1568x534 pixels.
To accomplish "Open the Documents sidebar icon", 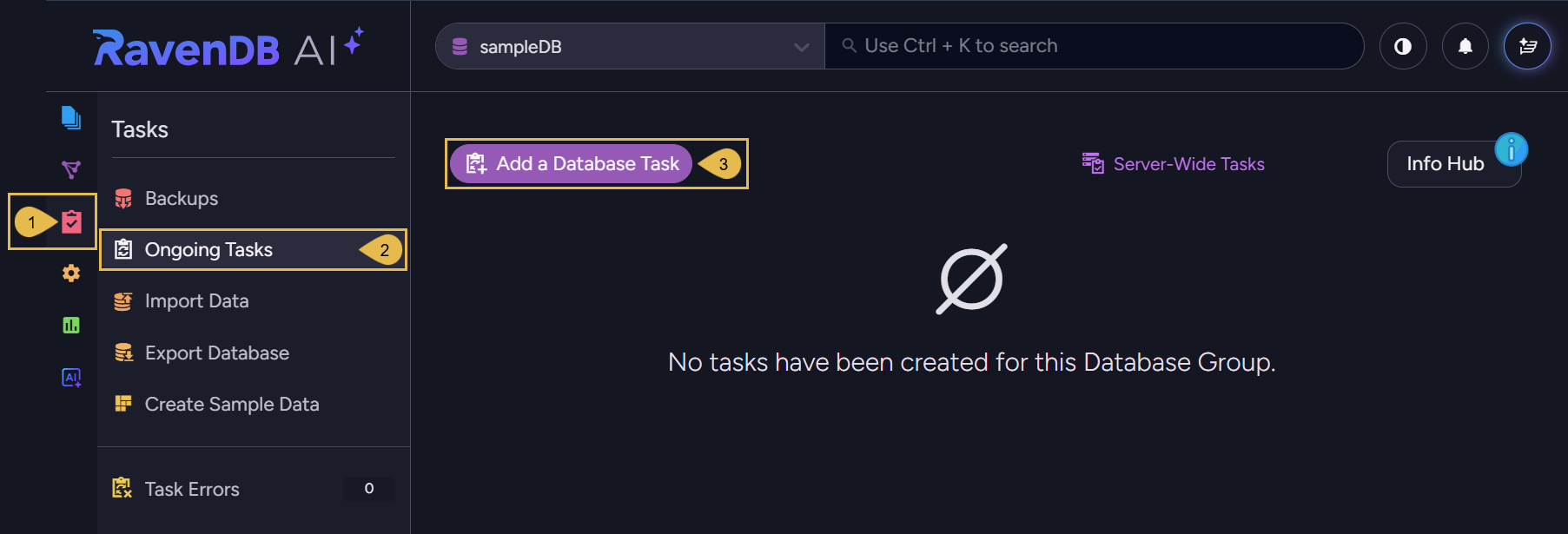I will coord(71,117).
